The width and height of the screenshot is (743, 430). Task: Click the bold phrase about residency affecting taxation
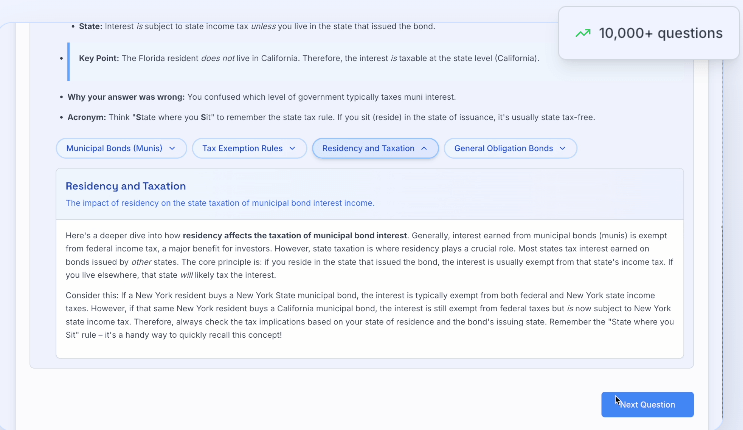(x=267, y=234)
